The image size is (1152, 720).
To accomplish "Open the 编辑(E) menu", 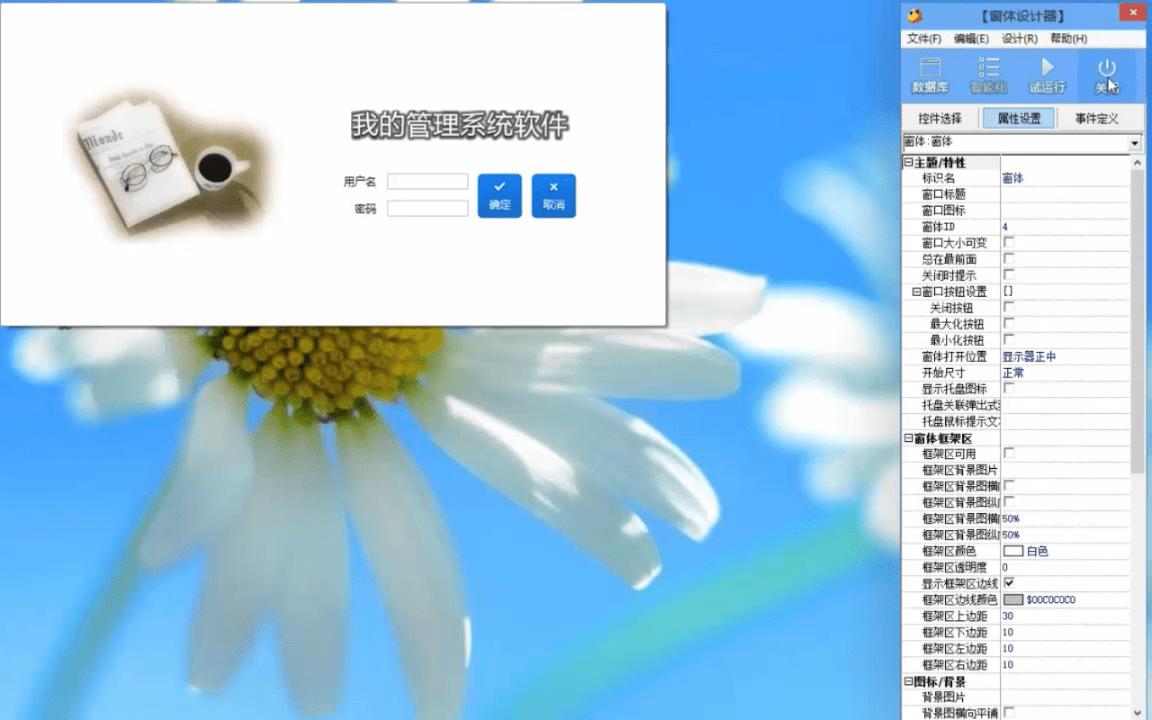I will 971,38.
